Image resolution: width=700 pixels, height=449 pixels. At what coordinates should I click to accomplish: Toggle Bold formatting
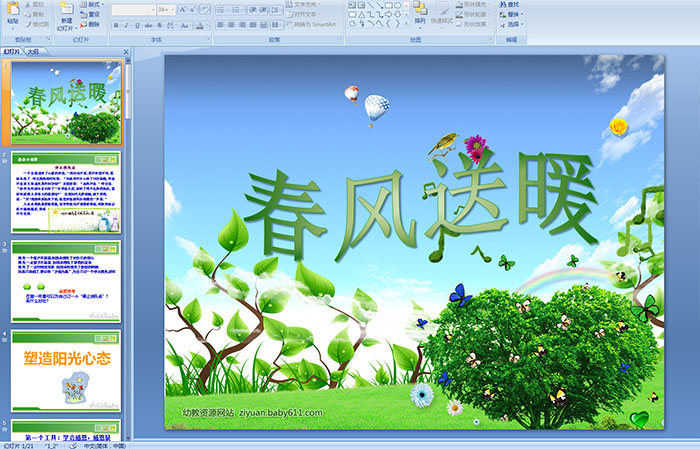[117, 25]
